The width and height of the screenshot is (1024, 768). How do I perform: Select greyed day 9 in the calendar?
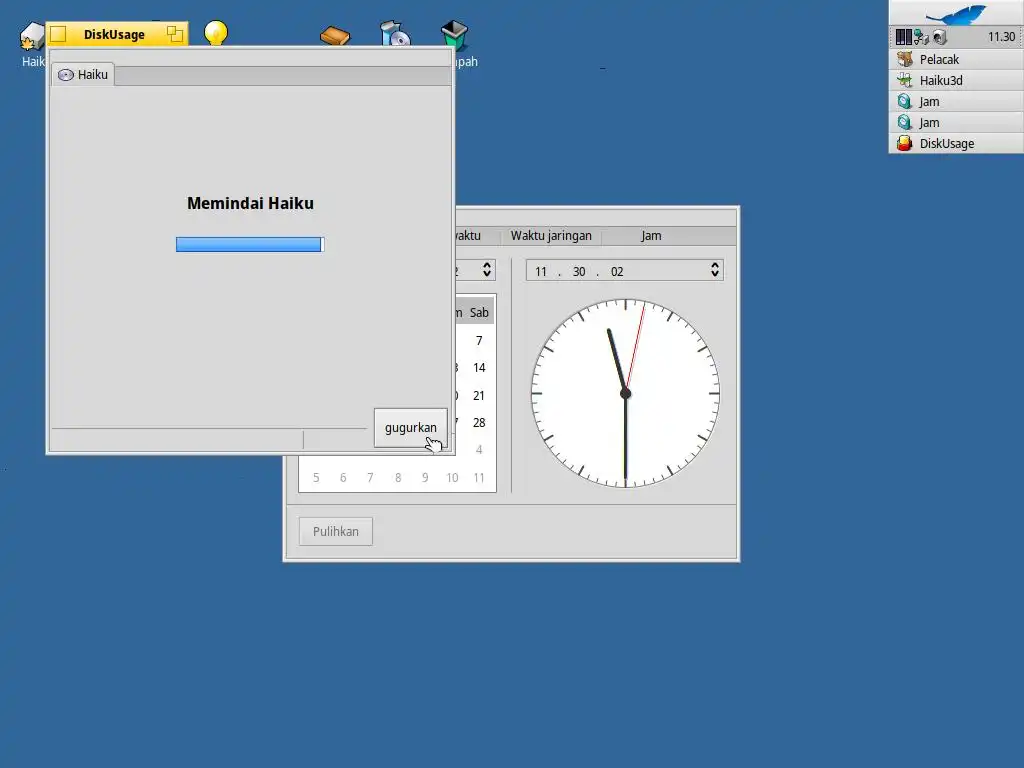(x=425, y=478)
